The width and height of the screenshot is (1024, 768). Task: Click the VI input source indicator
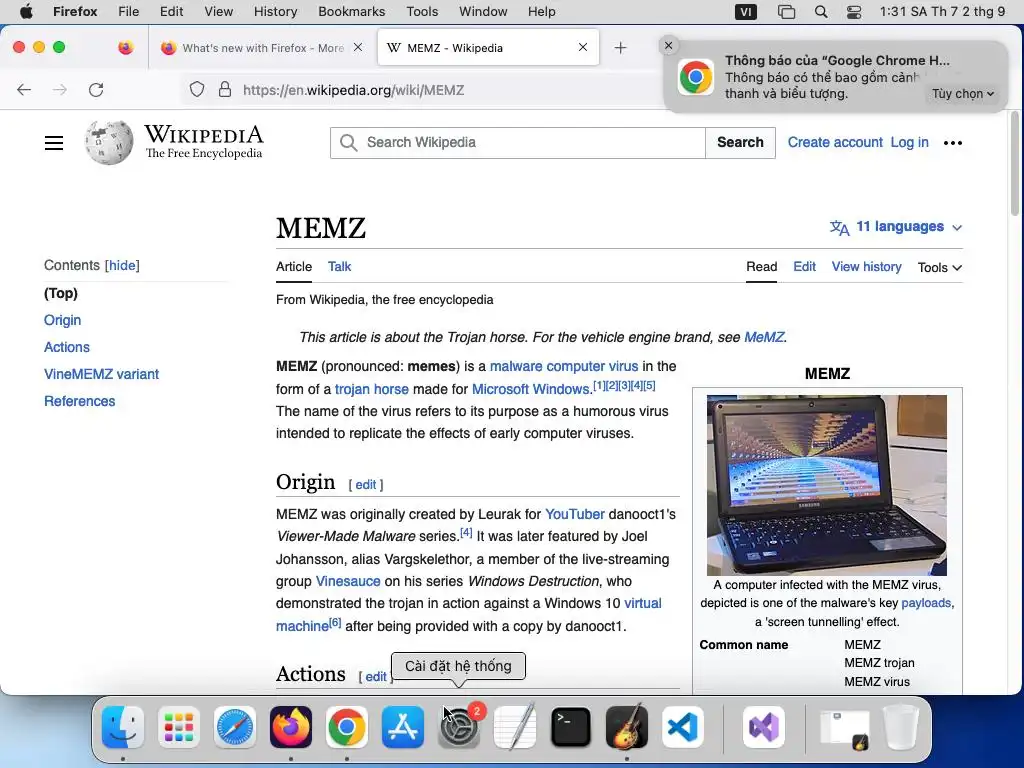[x=746, y=12]
